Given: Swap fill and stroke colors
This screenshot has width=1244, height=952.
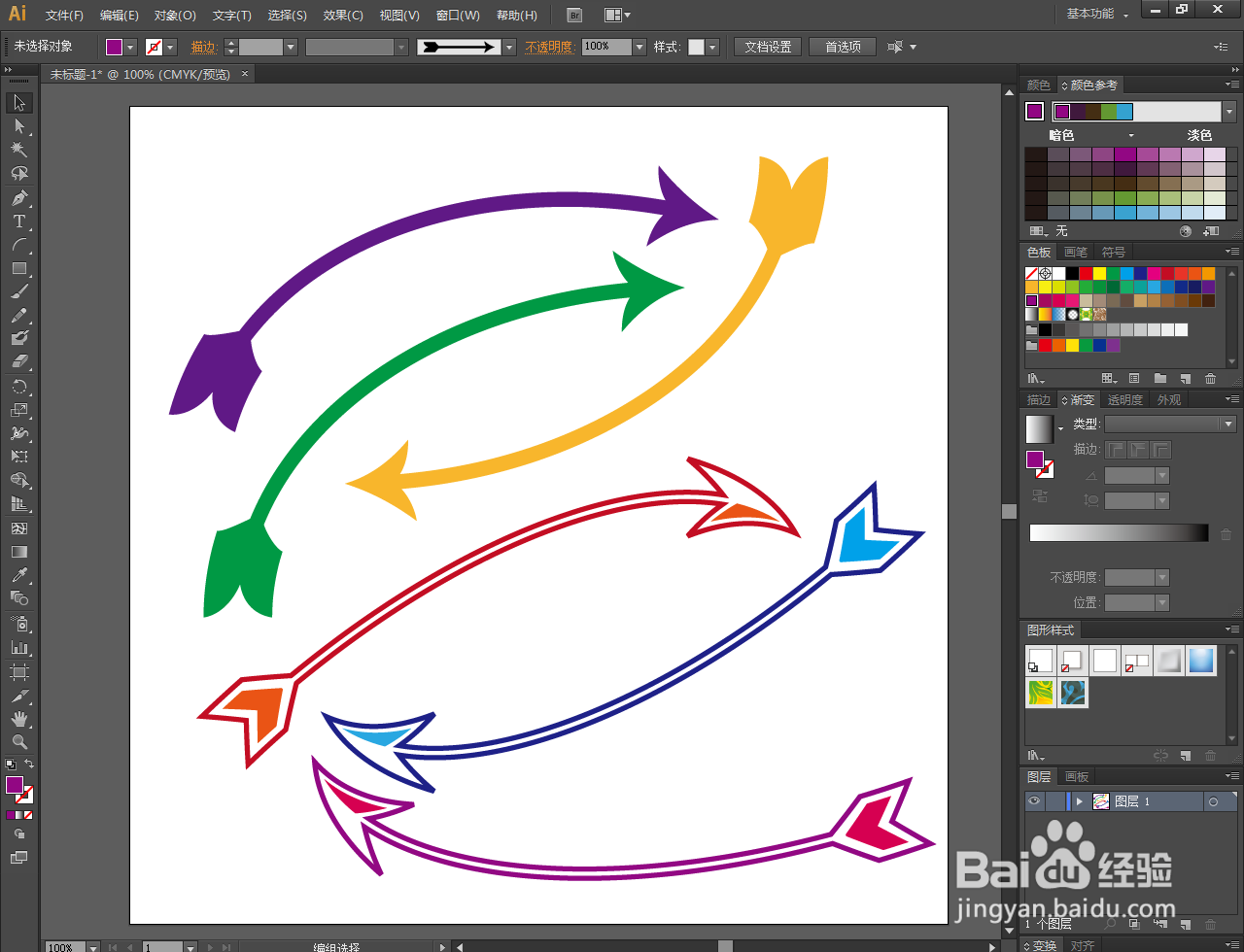Looking at the screenshot, I should [29, 765].
